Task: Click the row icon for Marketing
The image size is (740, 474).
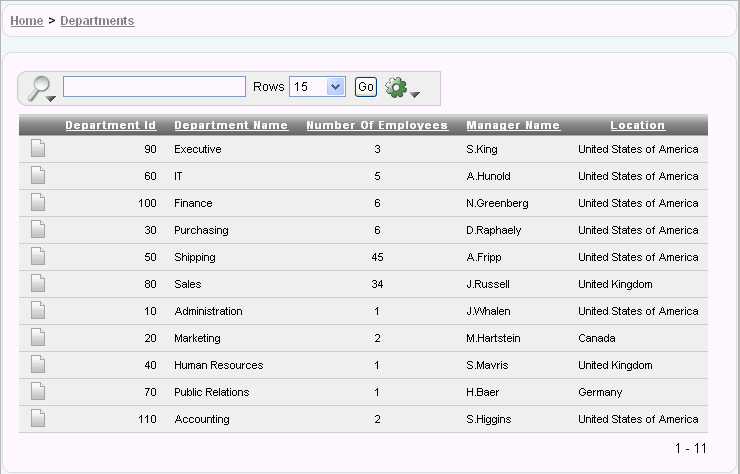Action: (38, 338)
